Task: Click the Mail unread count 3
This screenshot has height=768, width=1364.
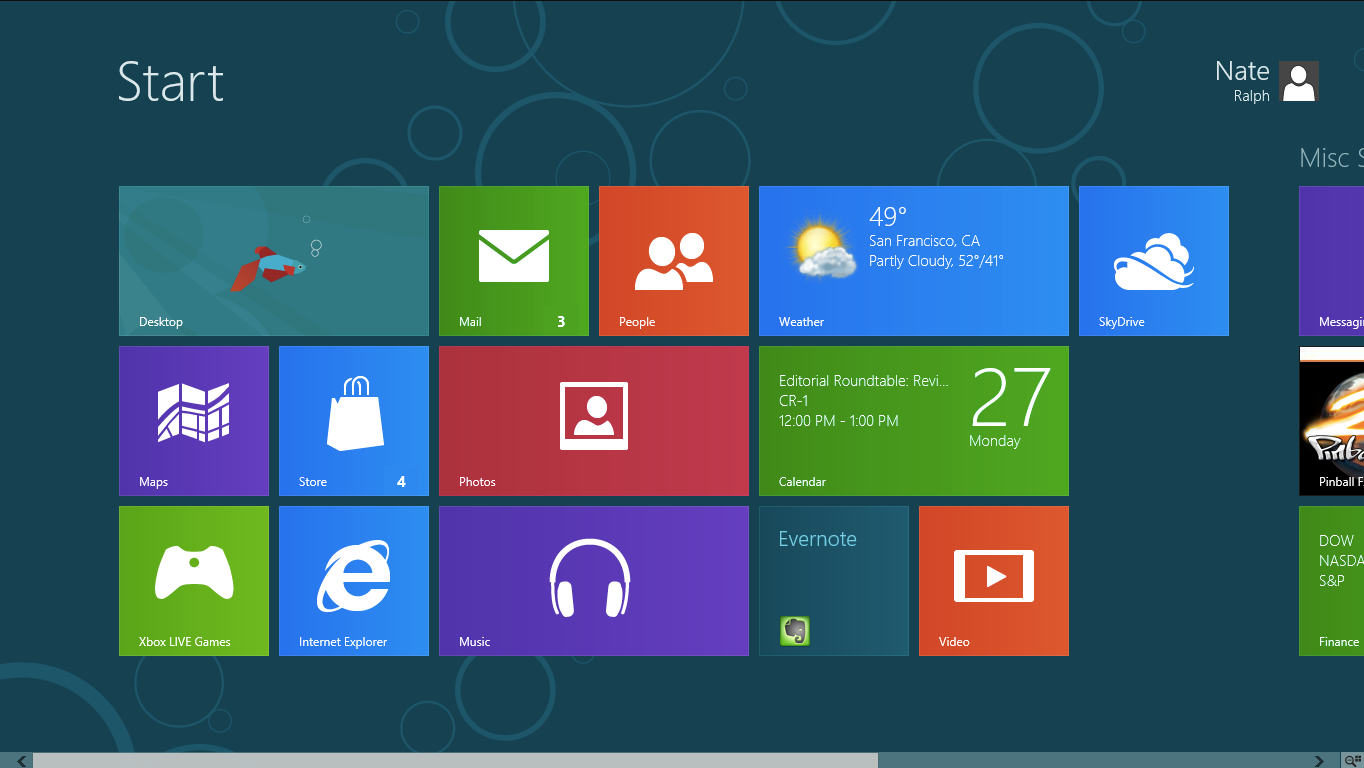Action: tap(561, 322)
